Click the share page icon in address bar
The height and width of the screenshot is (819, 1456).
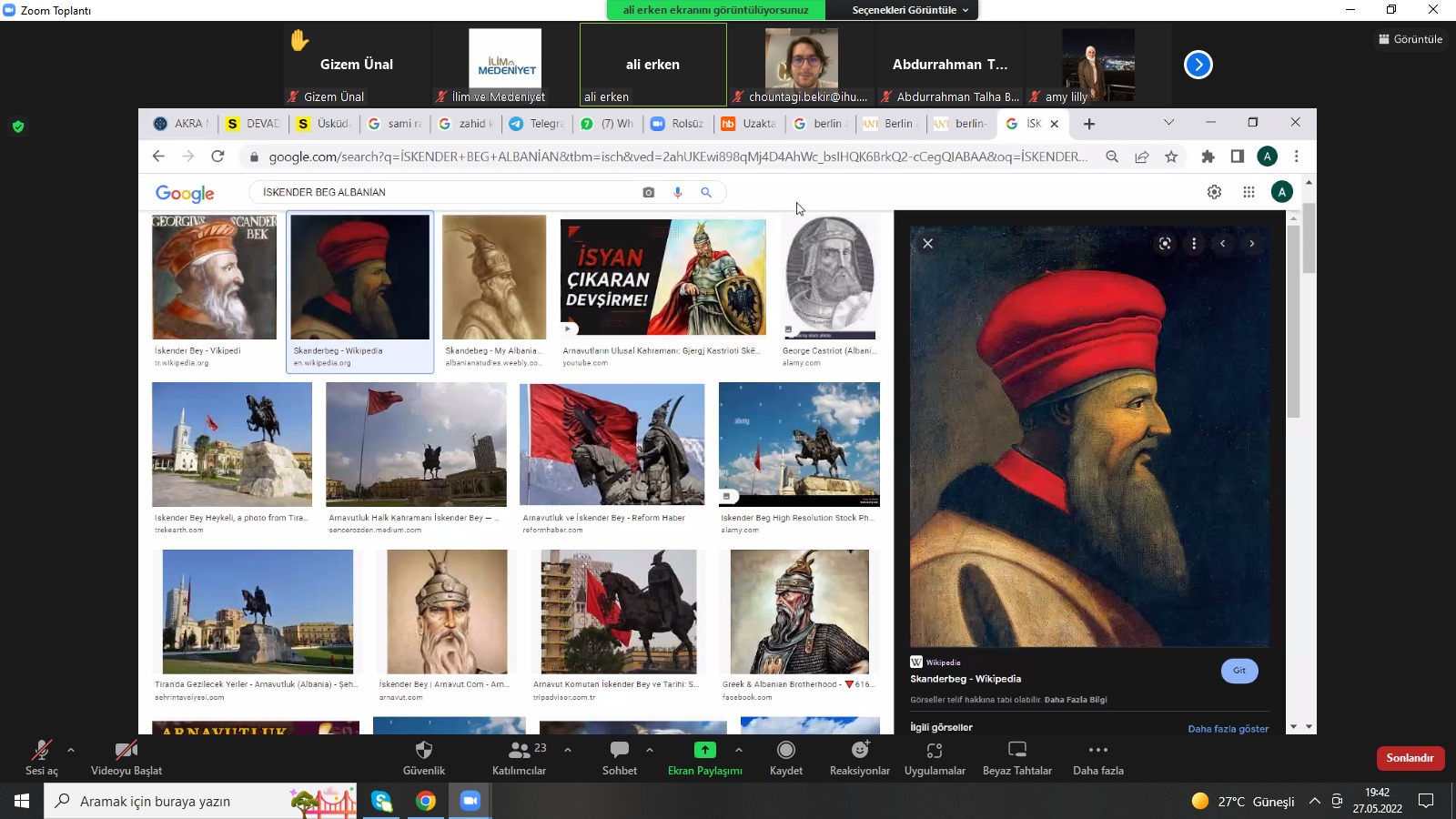point(1141,157)
